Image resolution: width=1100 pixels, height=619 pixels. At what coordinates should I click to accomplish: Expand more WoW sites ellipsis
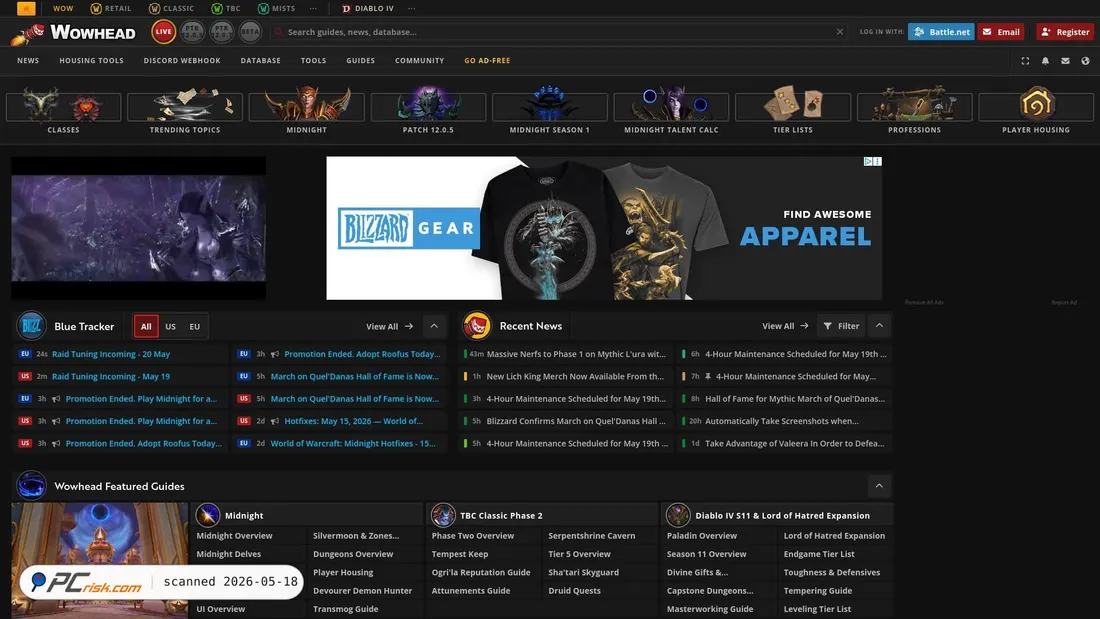point(314,8)
